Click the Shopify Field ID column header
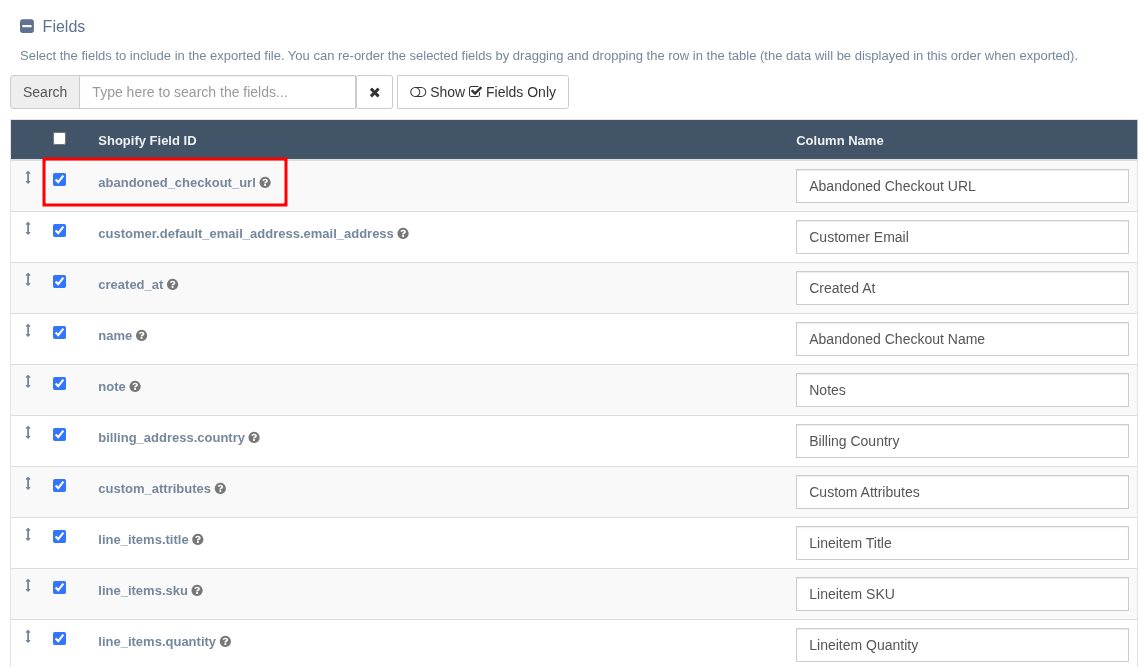 coord(147,141)
